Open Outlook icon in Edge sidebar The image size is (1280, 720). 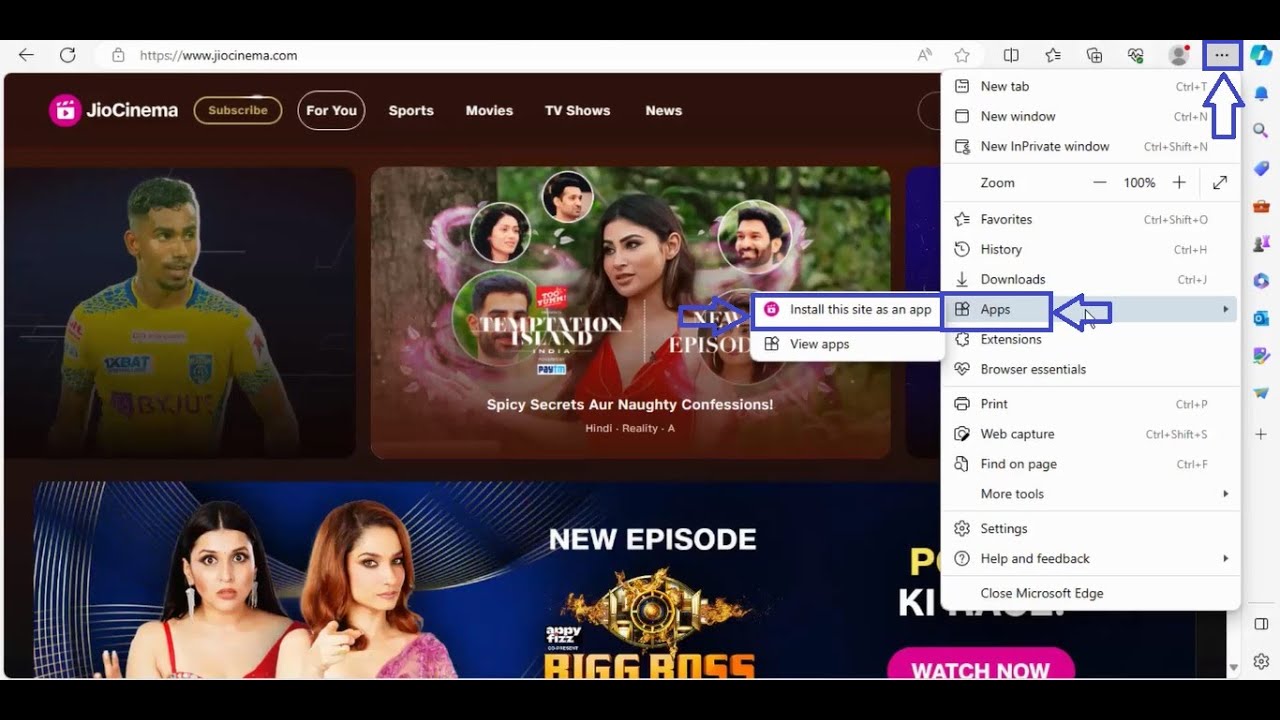pyautogui.click(x=1261, y=318)
